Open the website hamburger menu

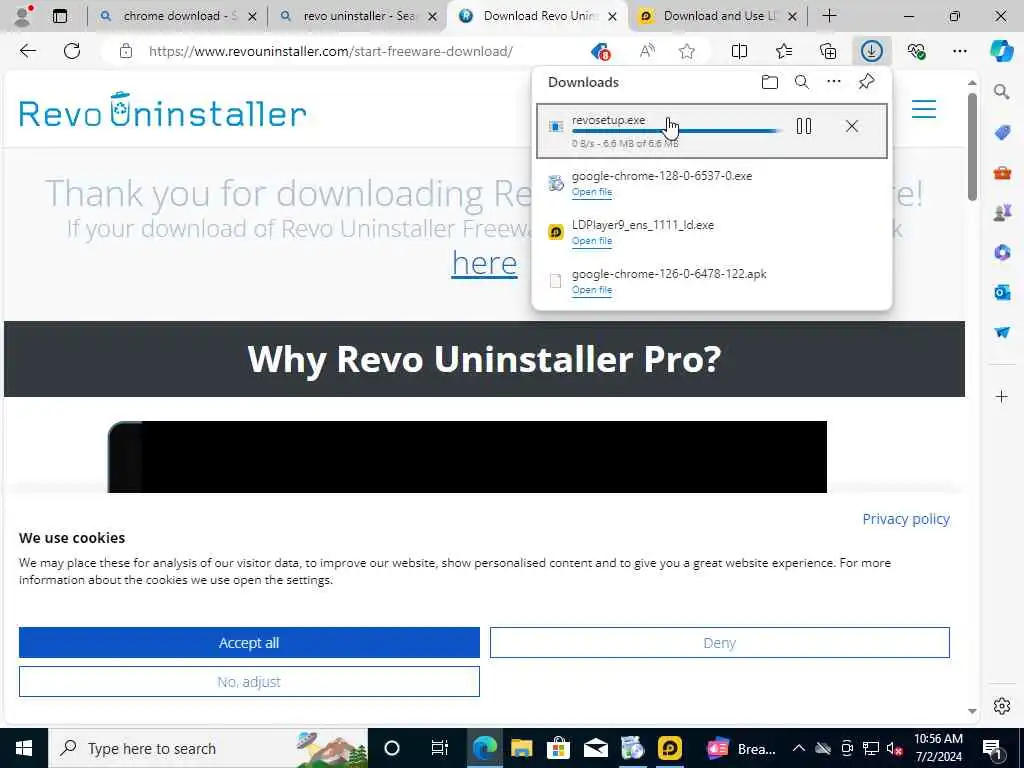[923, 109]
